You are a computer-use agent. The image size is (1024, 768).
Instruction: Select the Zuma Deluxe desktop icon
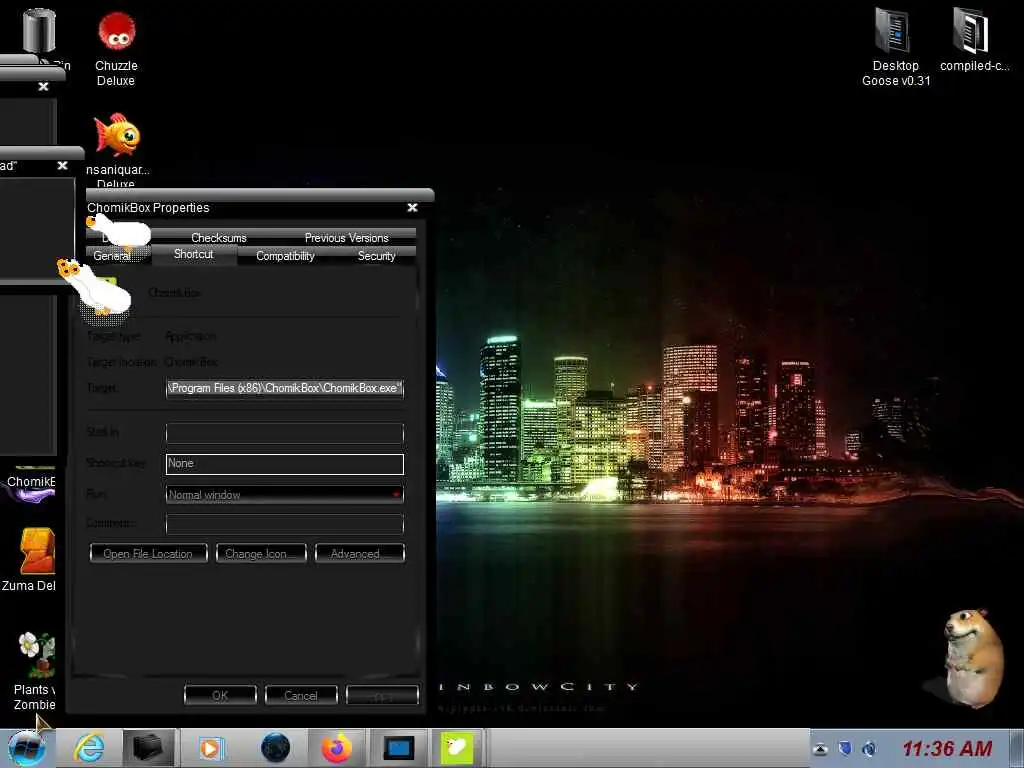tap(36, 551)
